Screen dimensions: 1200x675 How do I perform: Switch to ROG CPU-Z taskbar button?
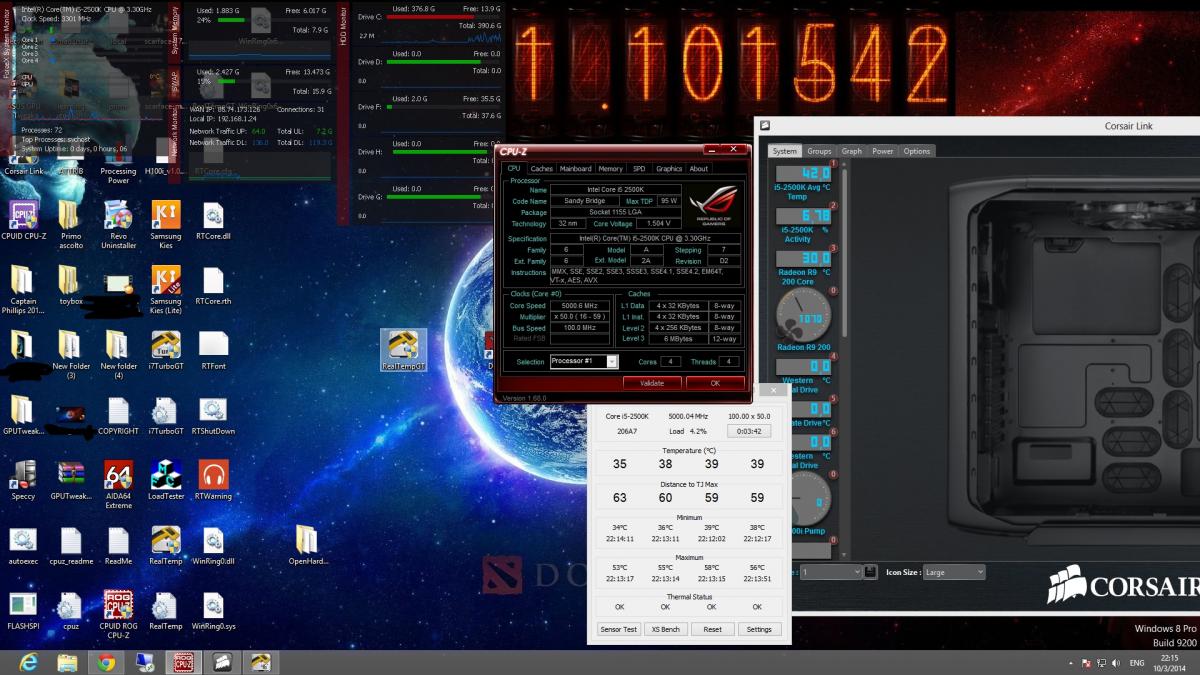(184, 662)
